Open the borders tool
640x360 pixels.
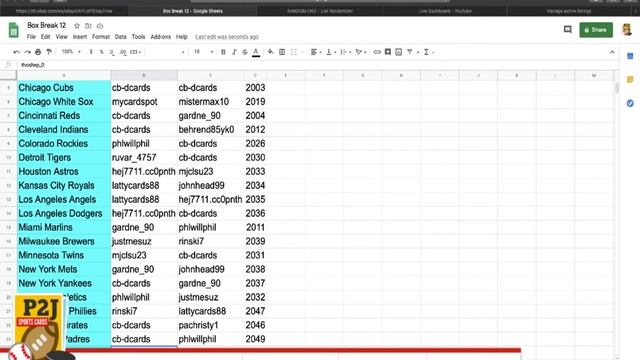click(x=282, y=52)
